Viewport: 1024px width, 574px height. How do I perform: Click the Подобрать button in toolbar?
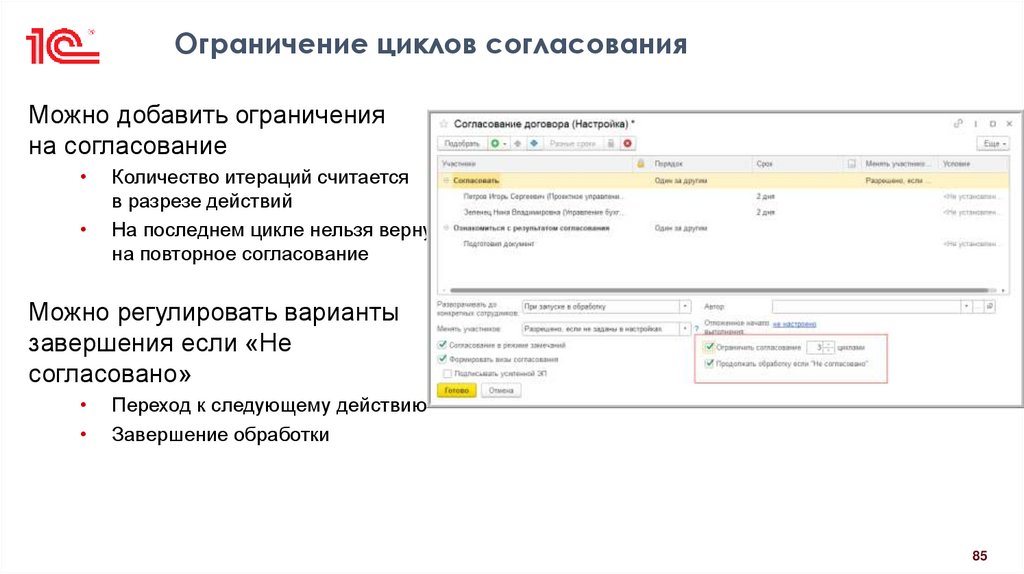pyautogui.click(x=462, y=144)
